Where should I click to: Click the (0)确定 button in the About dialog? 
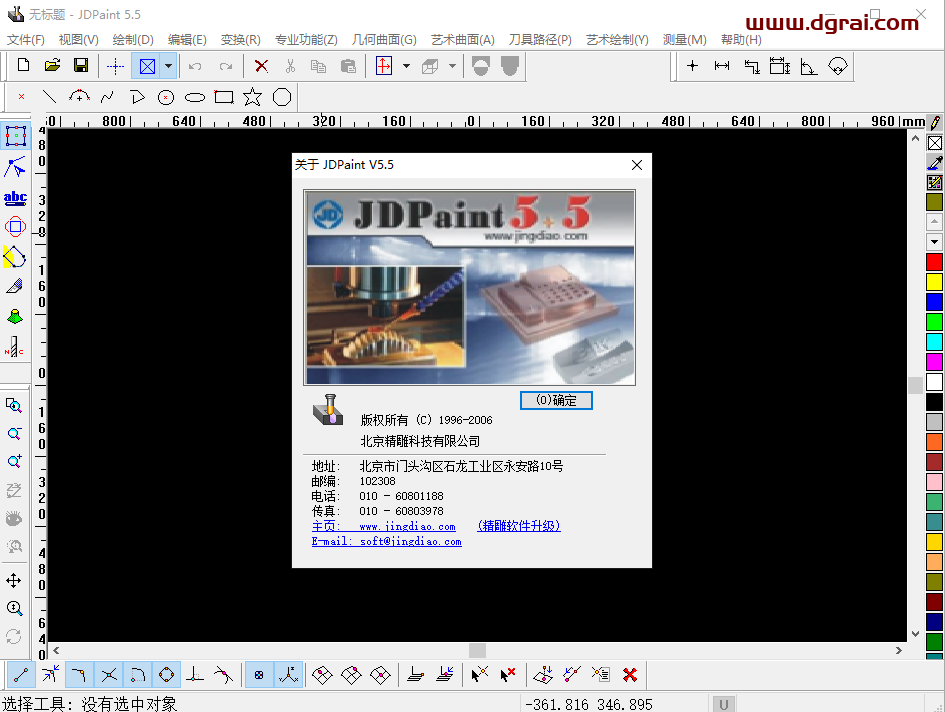[x=556, y=400]
